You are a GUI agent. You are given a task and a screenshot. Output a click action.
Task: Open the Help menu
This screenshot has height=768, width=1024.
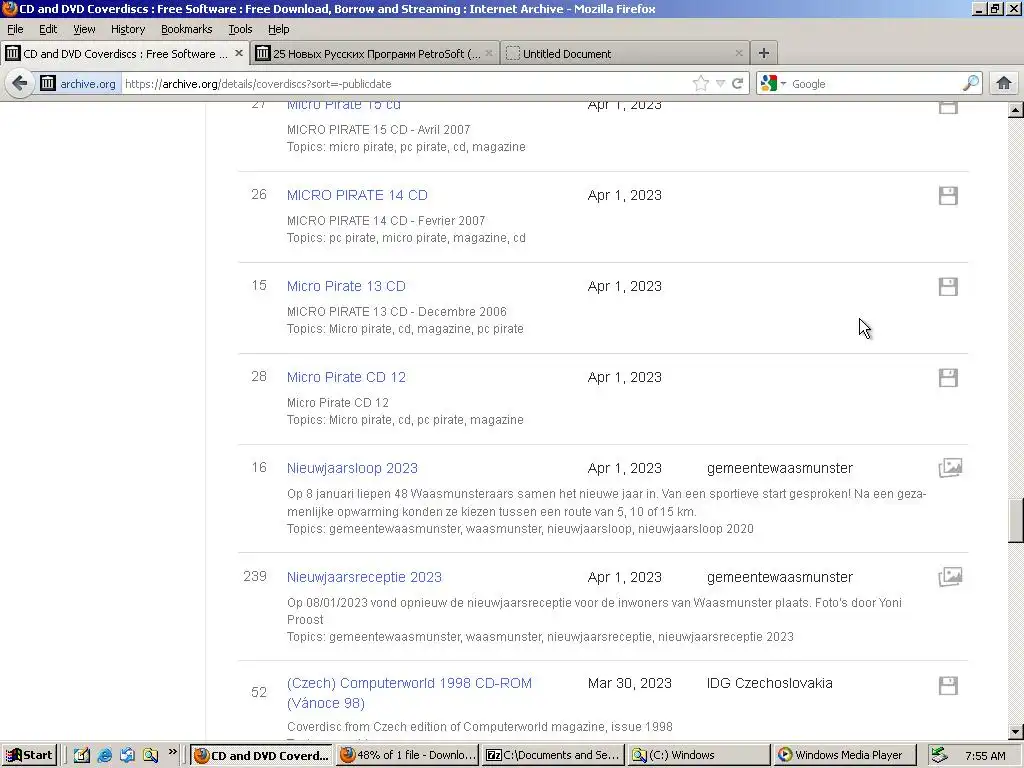tap(278, 29)
